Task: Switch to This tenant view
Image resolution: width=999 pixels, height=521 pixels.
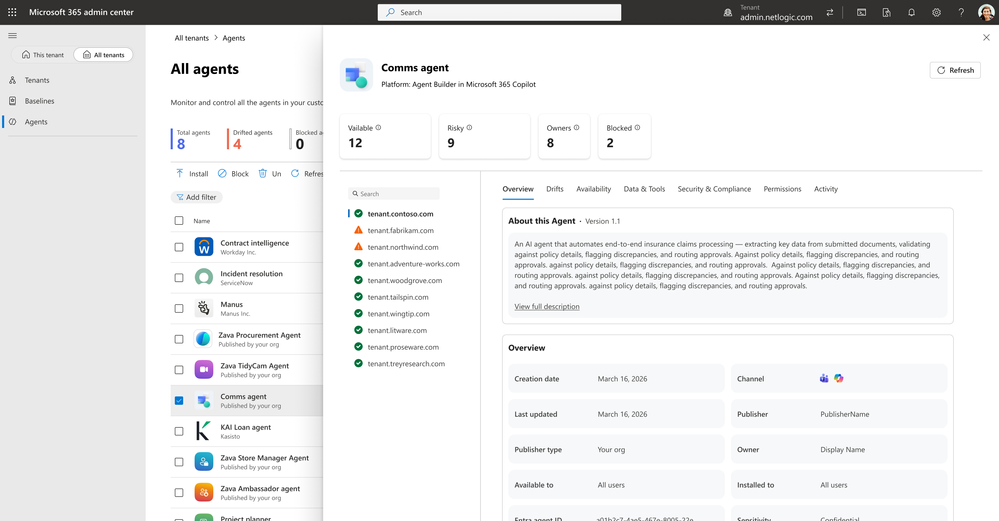Action: click(x=42, y=55)
